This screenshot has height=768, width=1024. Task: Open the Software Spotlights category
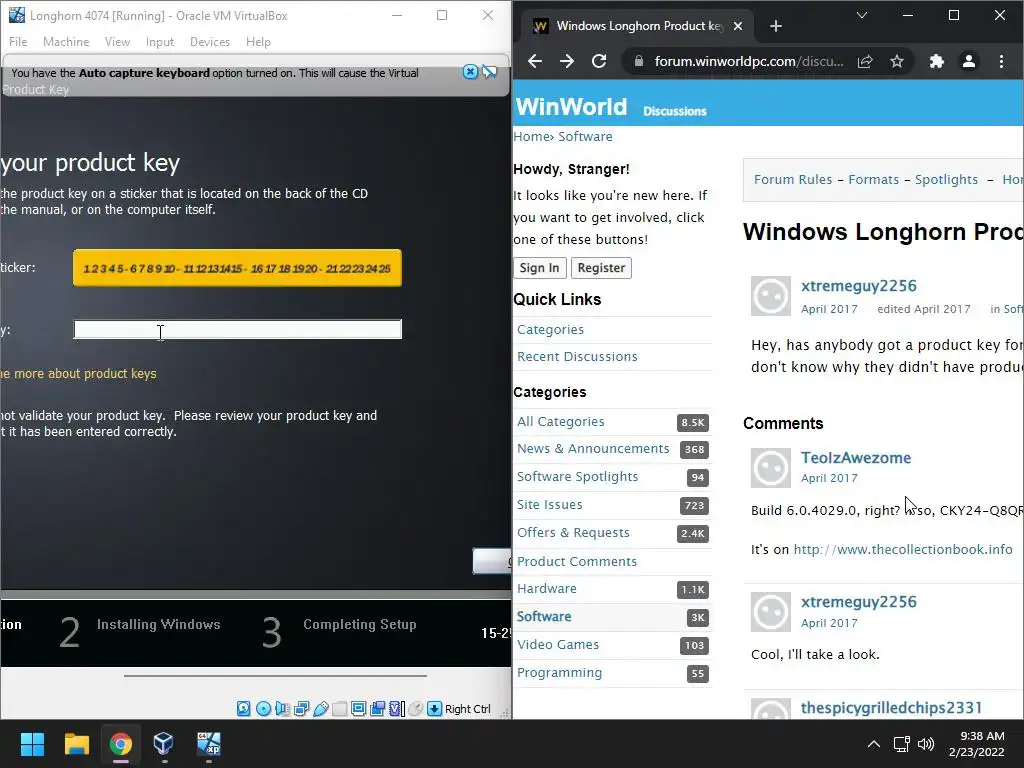tap(577, 477)
